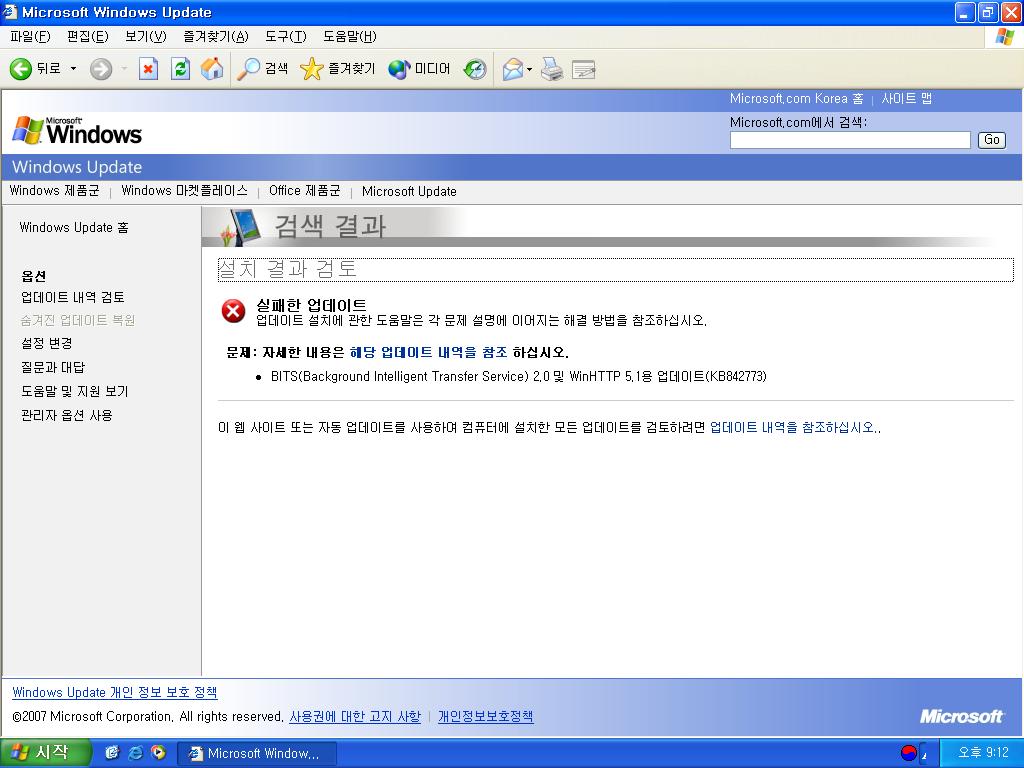Viewport: 1024px width, 768px height.
Task: Click the Mail envelope icon
Action: pyautogui.click(x=513, y=69)
